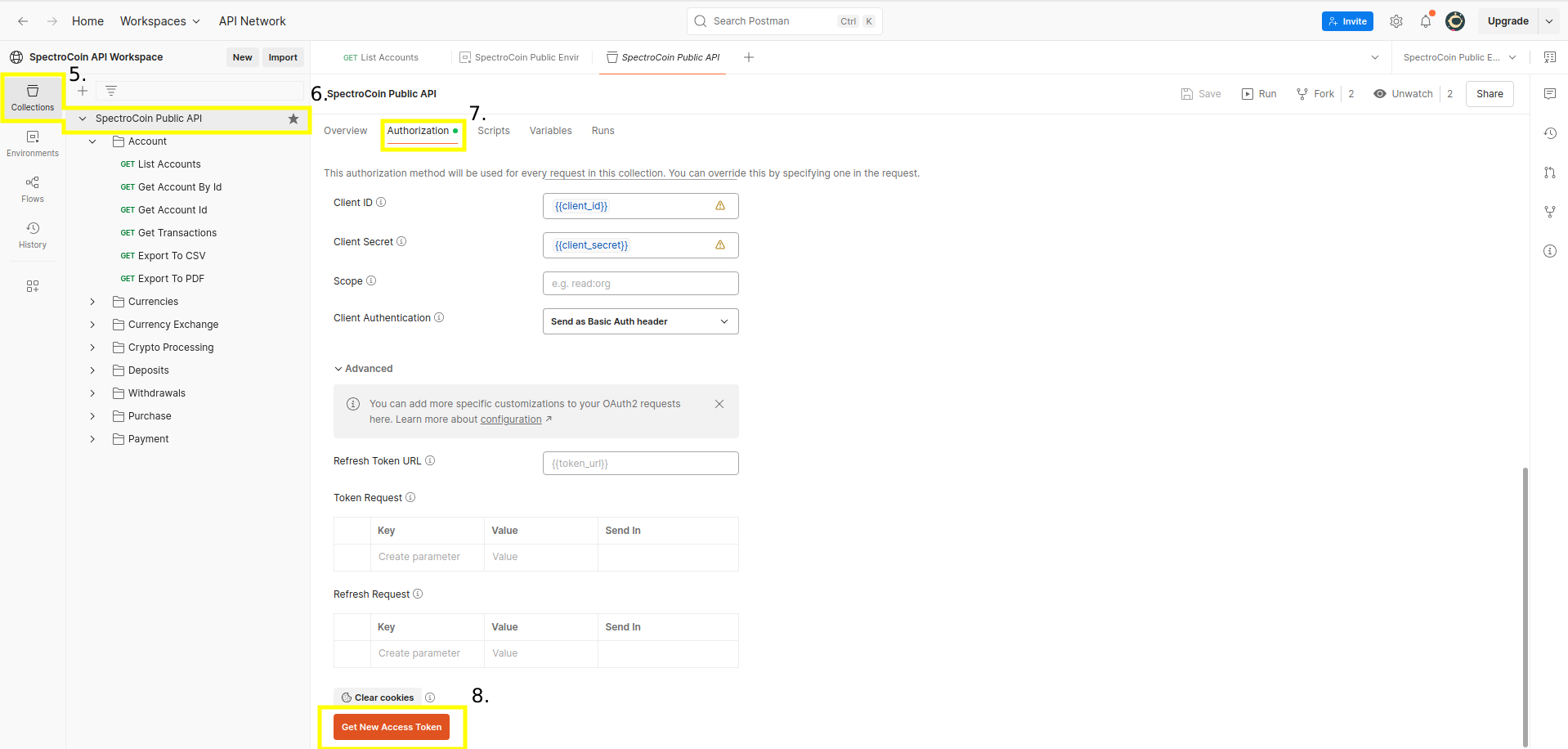Open the user avatar menu
1568x749 pixels.
(1455, 21)
